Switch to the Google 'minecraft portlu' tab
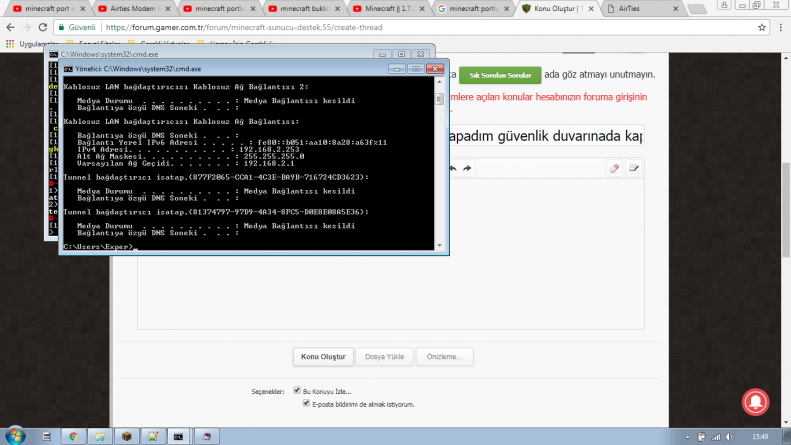 pos(472,9)
